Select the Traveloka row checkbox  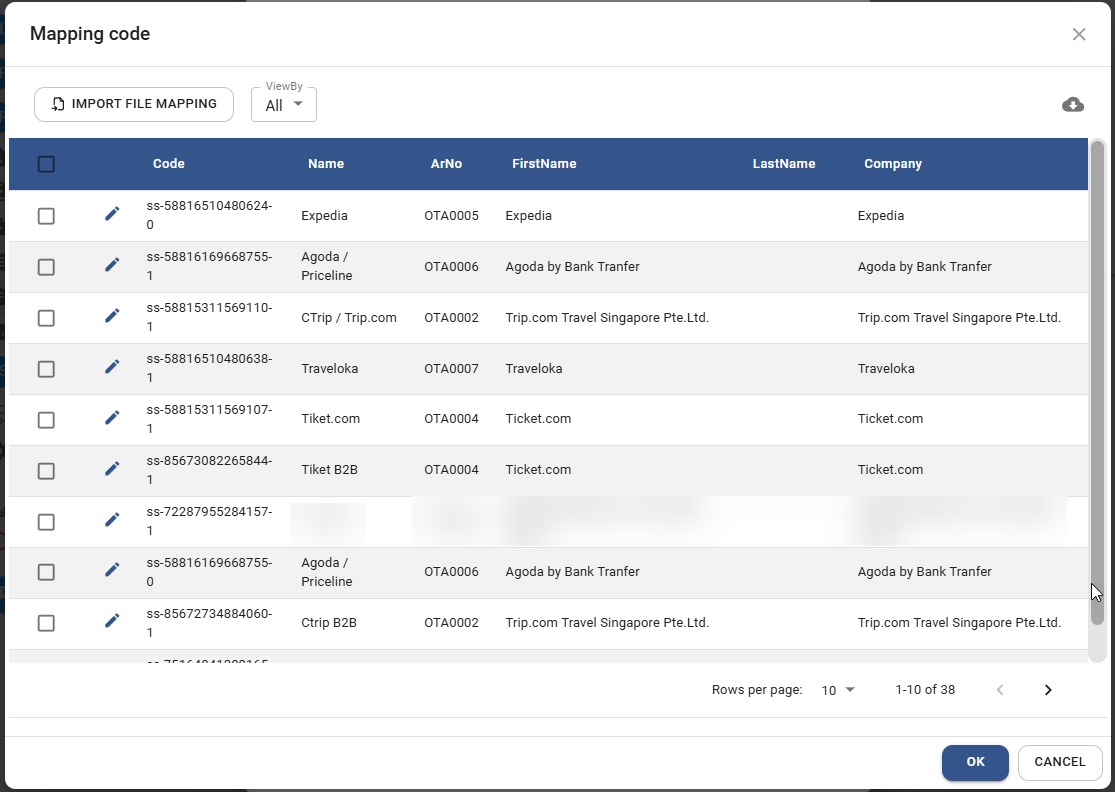(46, 369)
